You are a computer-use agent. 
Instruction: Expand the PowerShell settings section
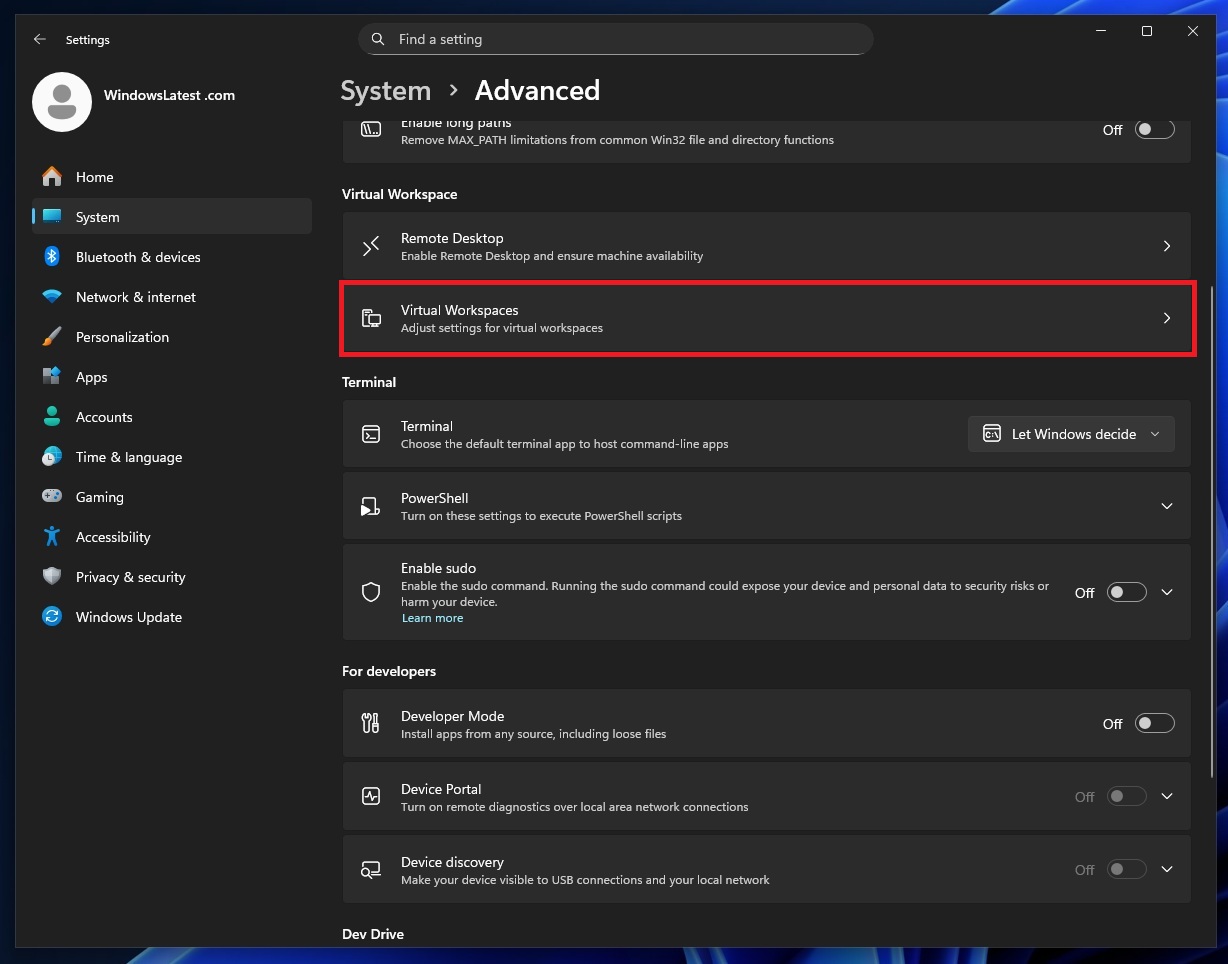(1166, 506)
